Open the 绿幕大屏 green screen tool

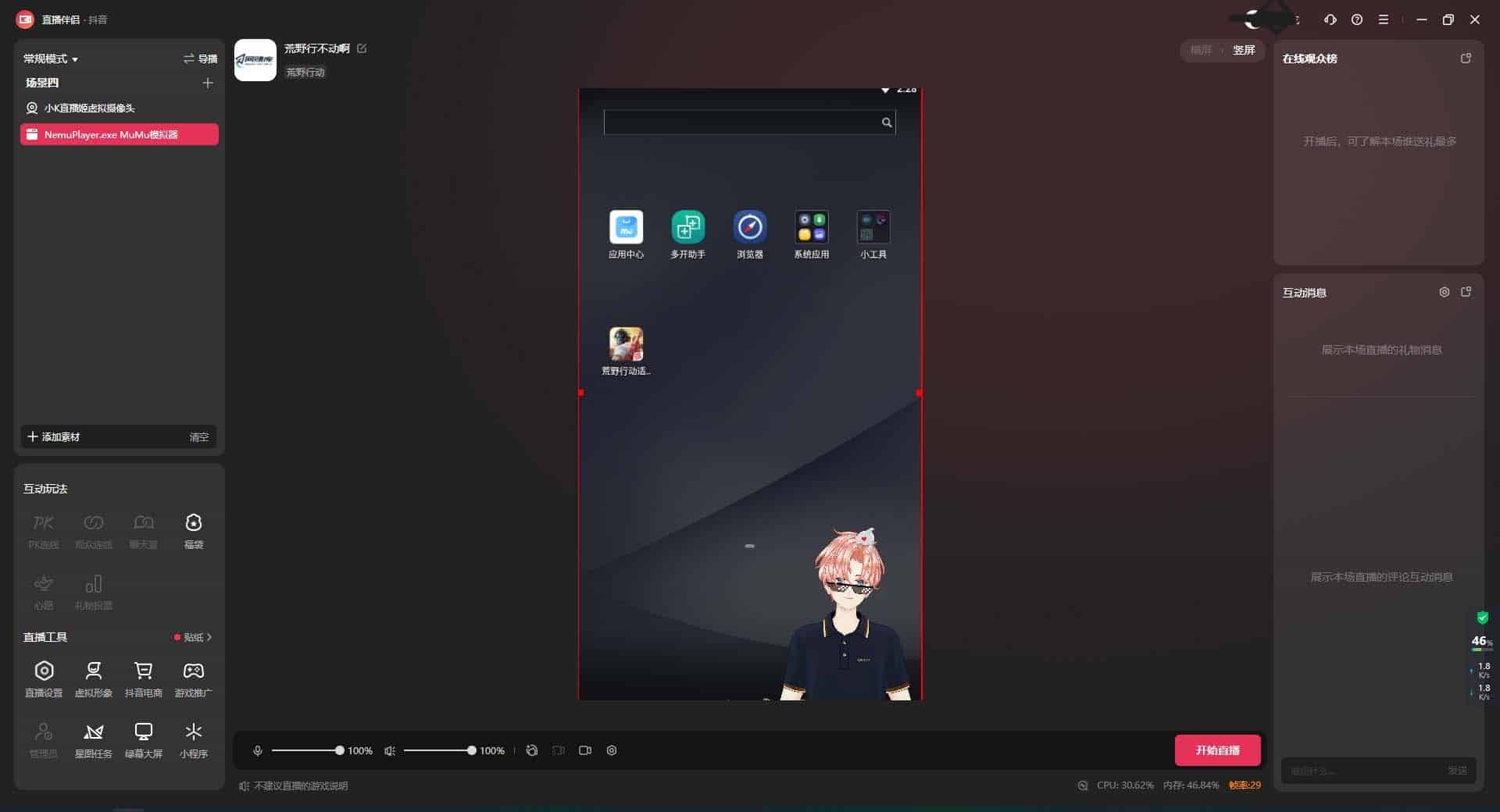click(x=143, y=739)
